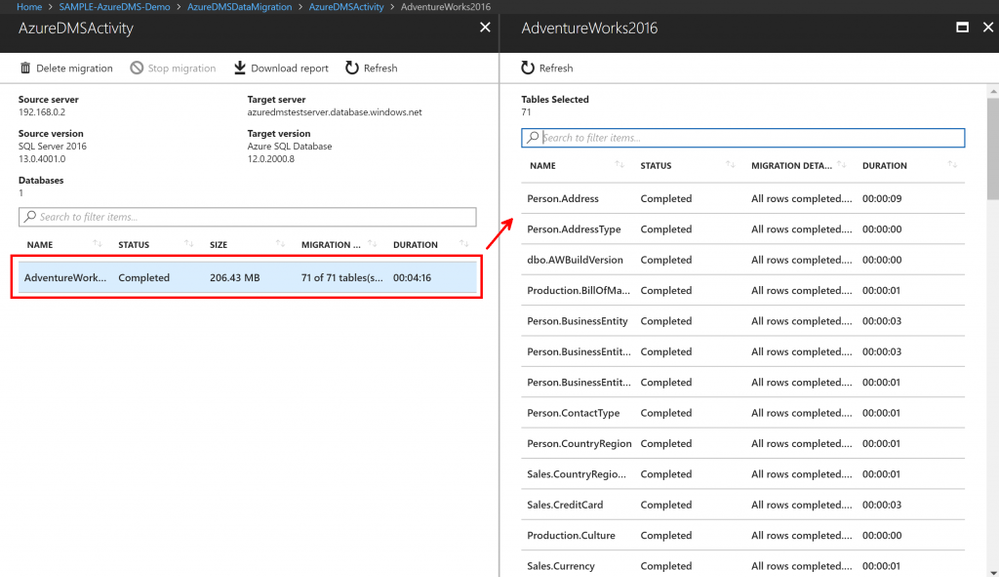Maximize the AdventureWorks2016 blade
This screenshot has height=577, width=999.
[x=963, y=27]
